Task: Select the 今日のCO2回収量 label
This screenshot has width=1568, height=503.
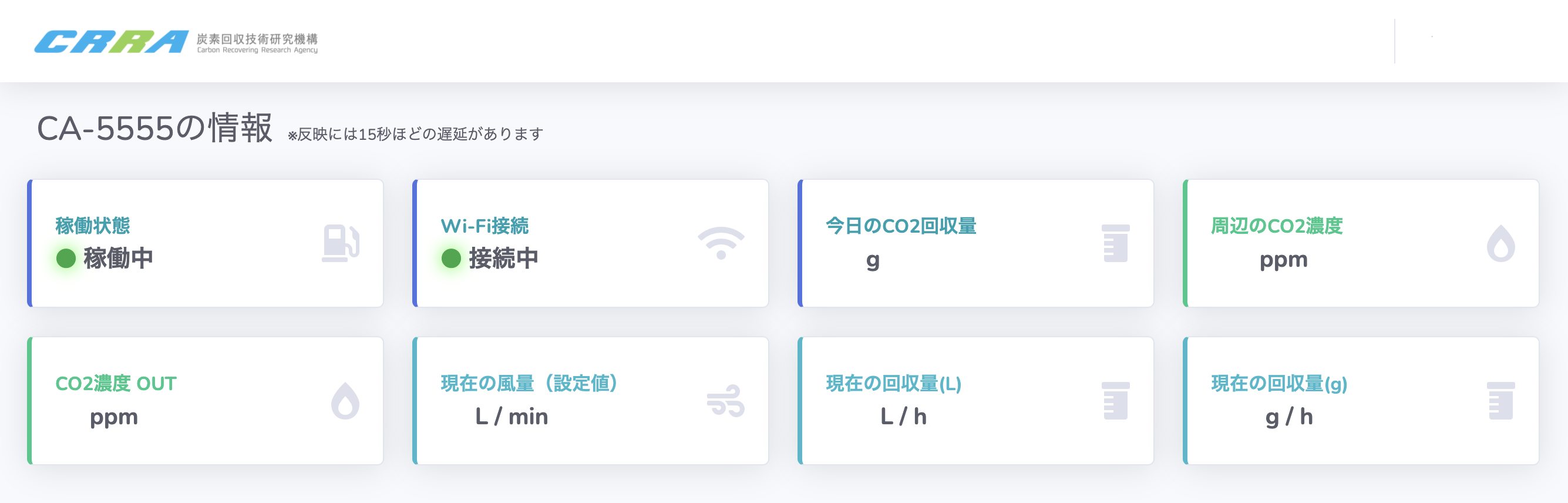Action: coord(901,226)
